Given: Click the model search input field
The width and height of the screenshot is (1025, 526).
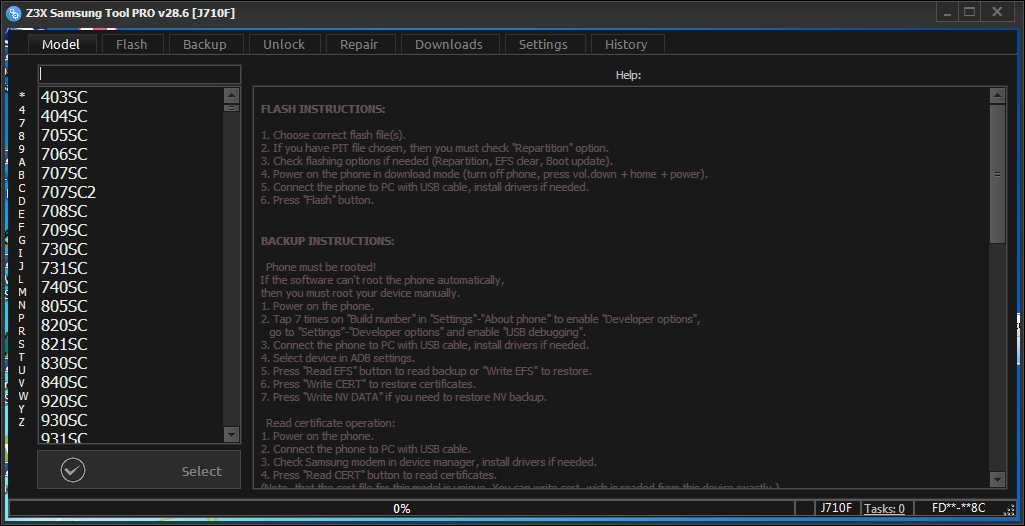Looking at the screenshot, I should [x=139, y=74].
